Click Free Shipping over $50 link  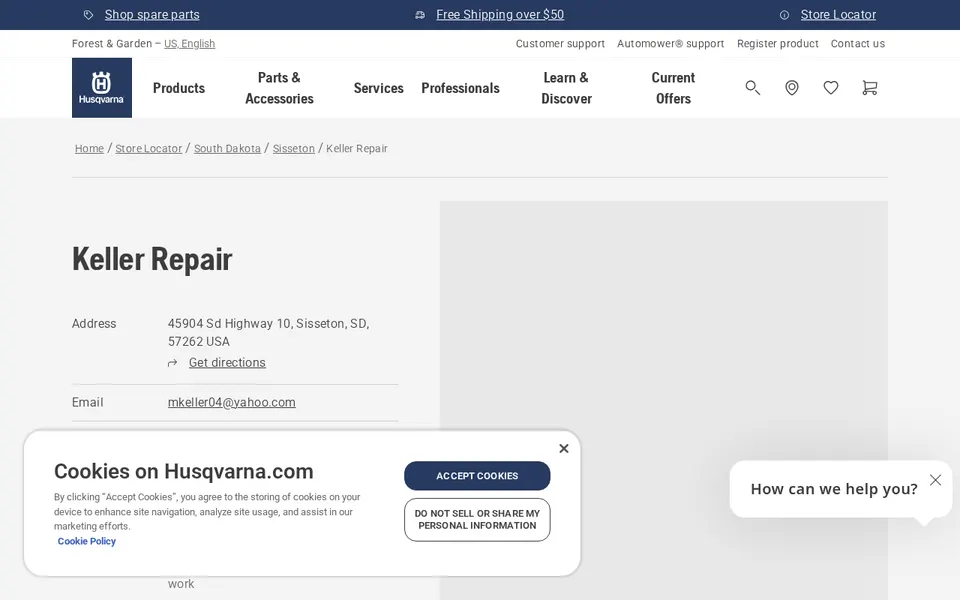click(x=500, y=15)
